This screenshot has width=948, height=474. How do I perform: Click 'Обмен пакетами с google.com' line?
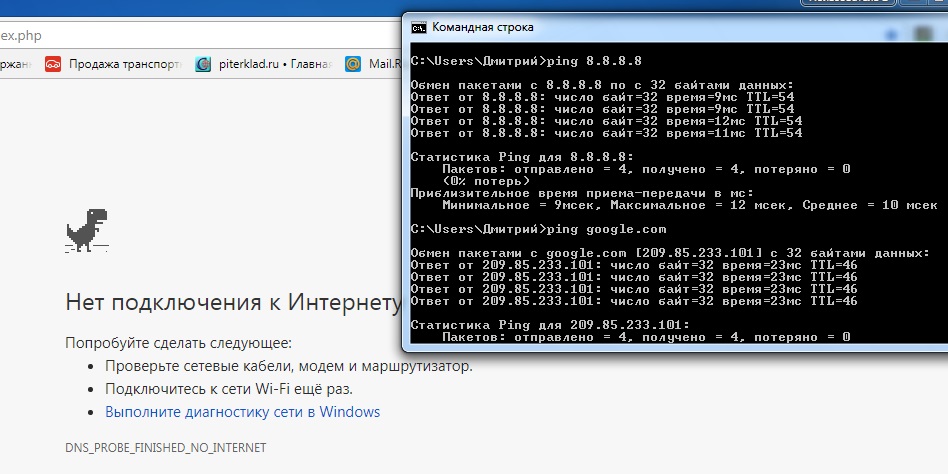pyautogui.click(x=670, y=253)
